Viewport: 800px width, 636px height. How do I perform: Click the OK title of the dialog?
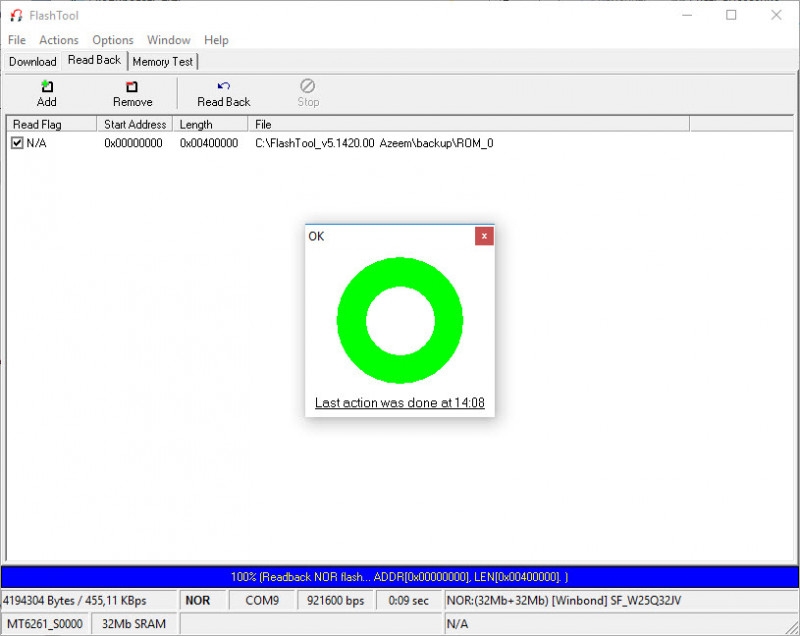(x=316, y=236)
